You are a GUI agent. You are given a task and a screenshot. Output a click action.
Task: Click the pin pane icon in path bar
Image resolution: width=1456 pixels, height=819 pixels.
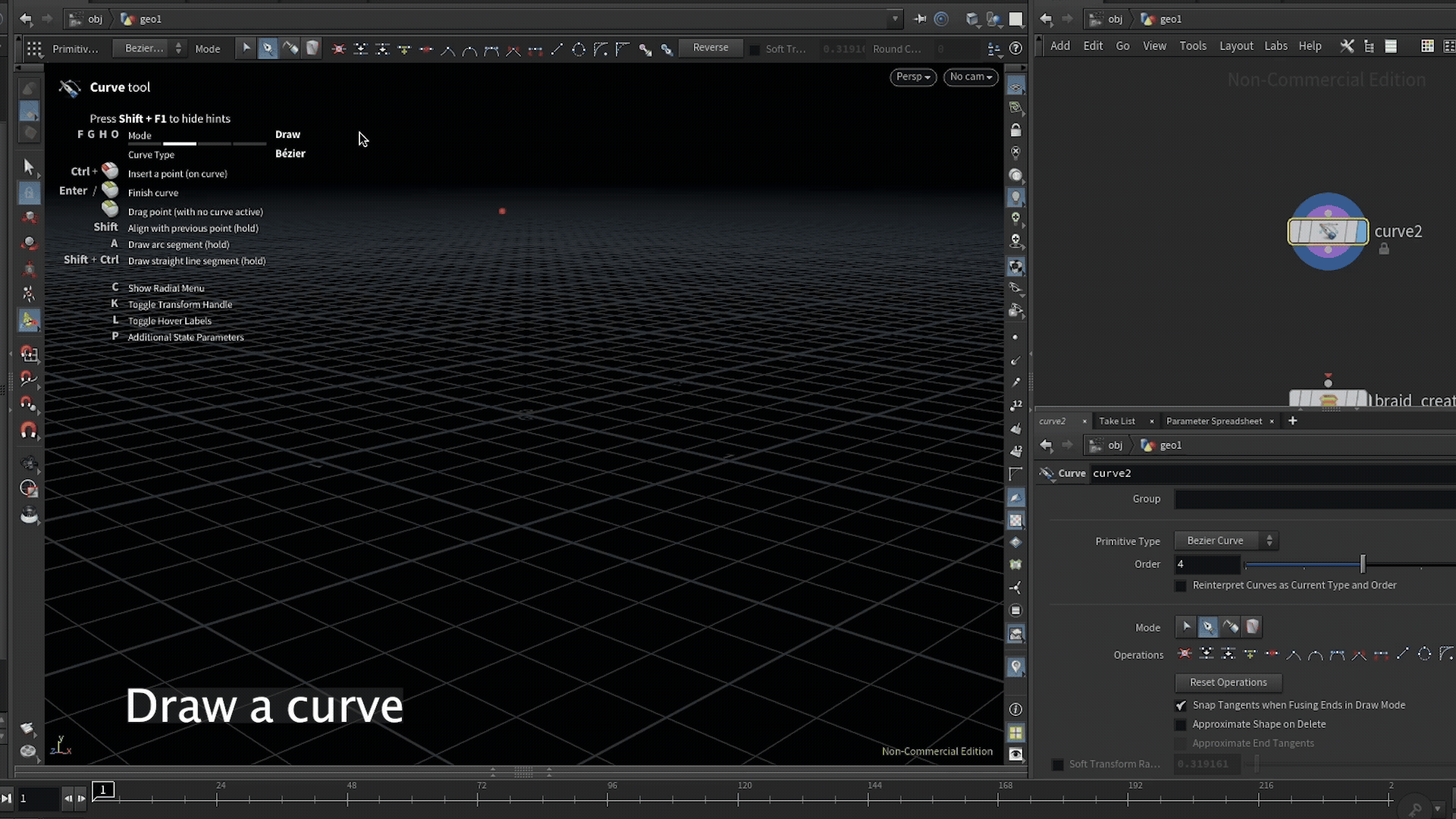click(x=920, y=19)
